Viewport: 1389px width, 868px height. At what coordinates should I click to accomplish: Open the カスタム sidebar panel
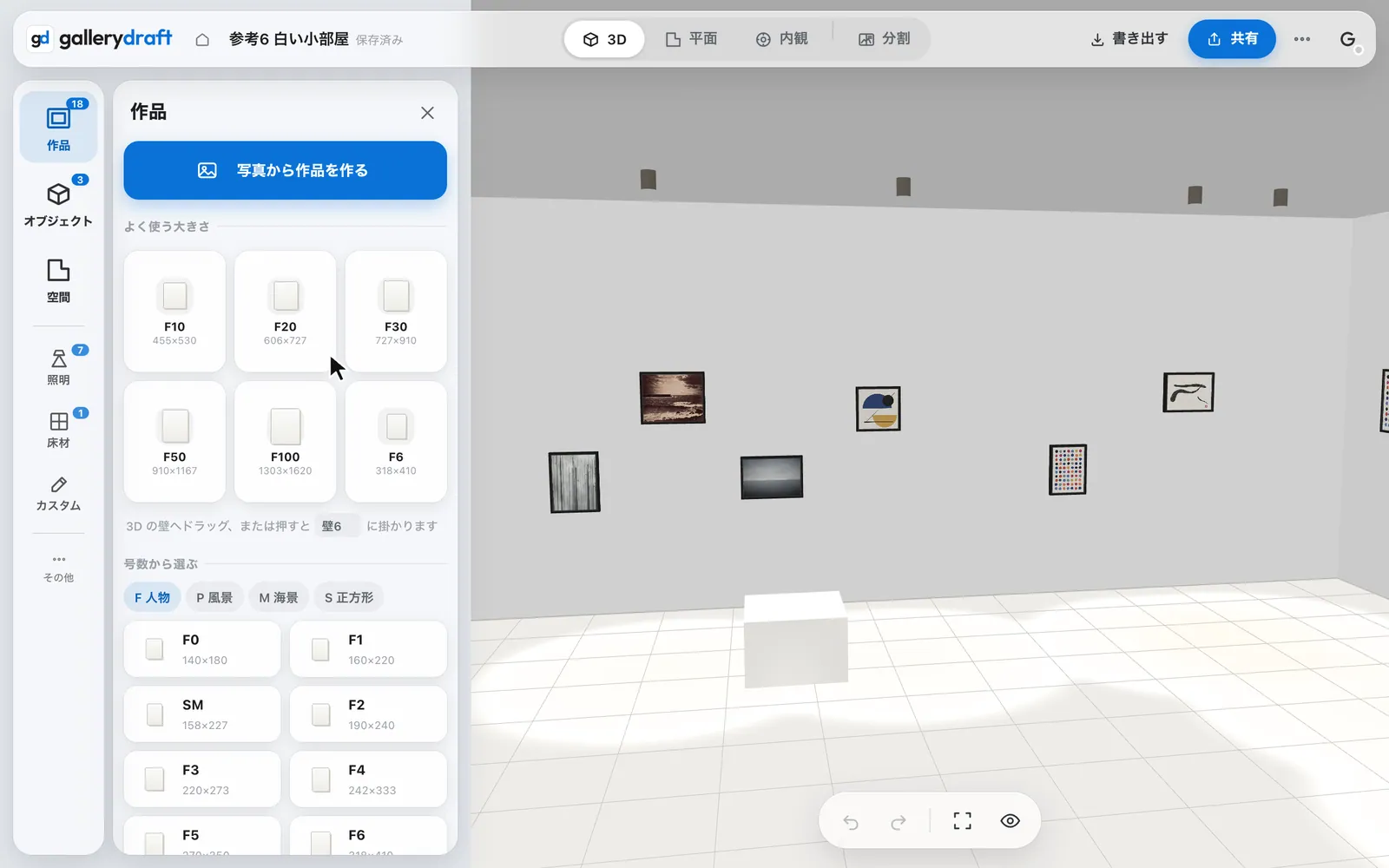tap(58, 492)
